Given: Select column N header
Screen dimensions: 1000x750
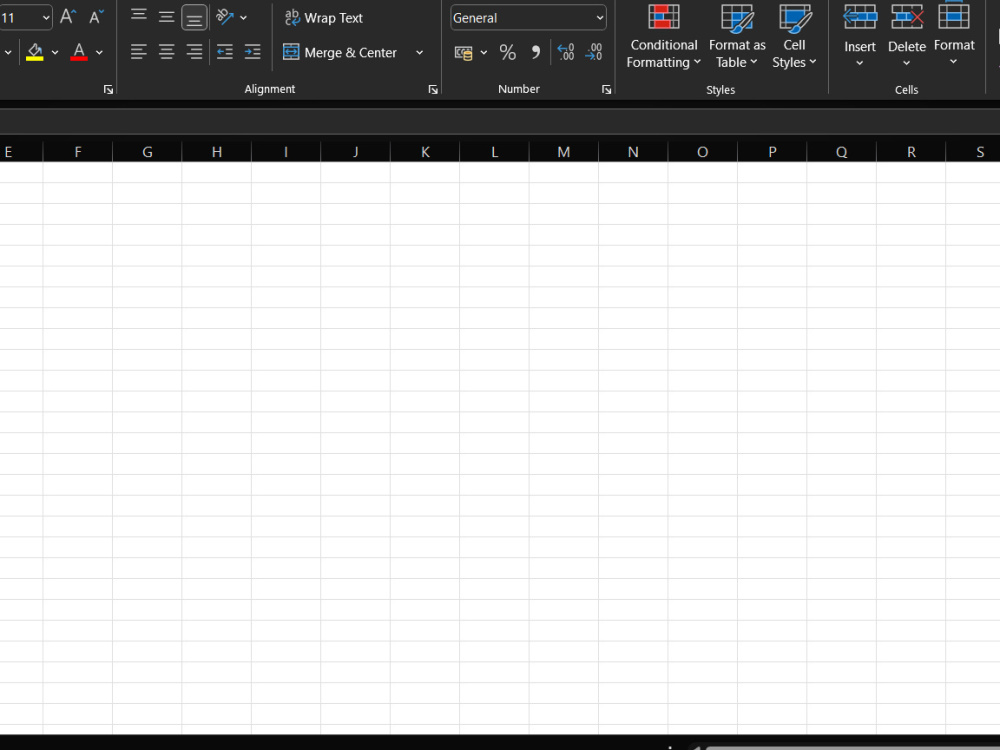Looking at the screenshot, I should (x=633, y=152).
